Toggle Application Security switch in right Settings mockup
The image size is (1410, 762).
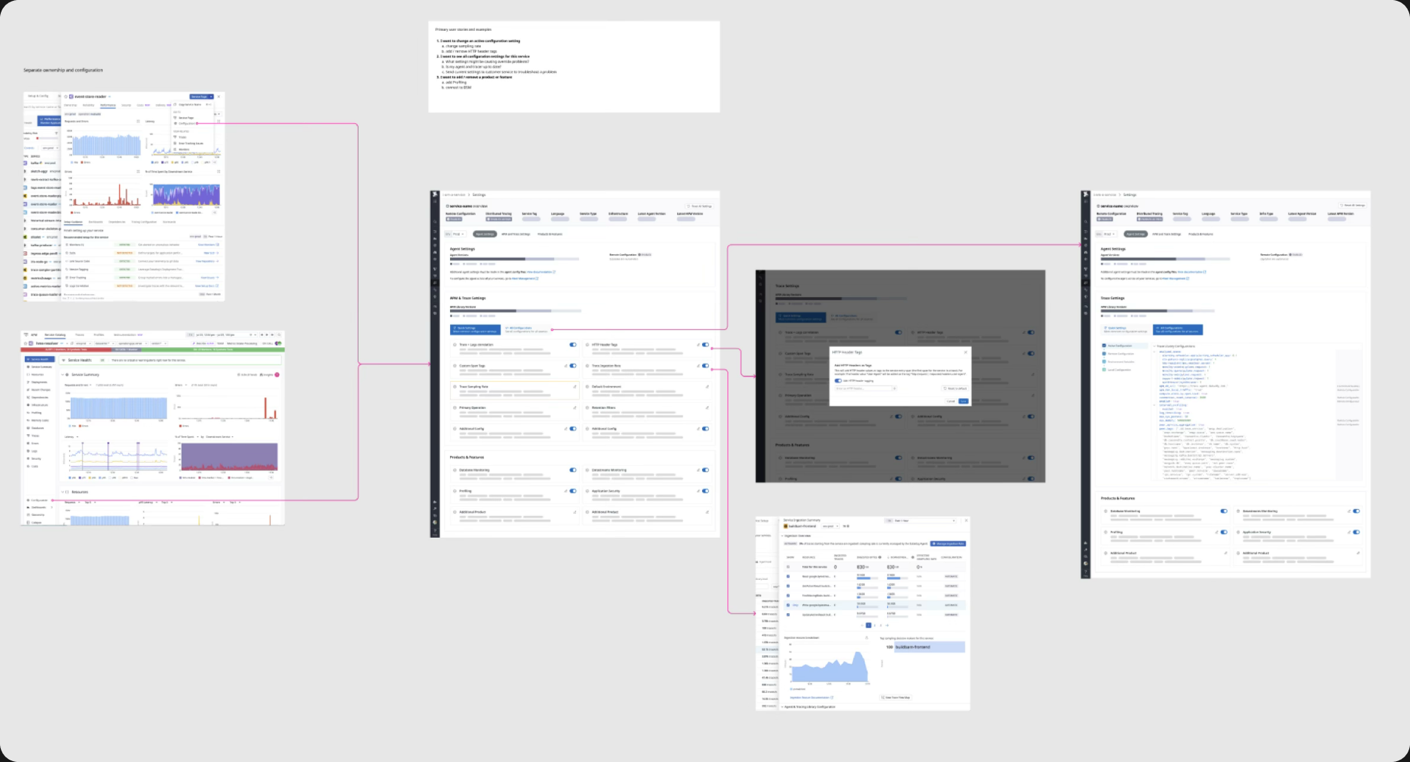point(1356,532)
